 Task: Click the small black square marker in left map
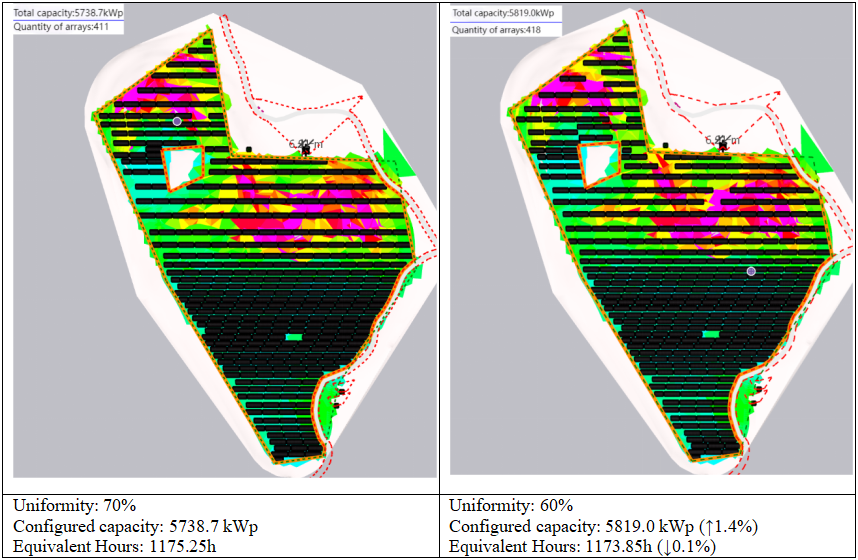point(249,149)
